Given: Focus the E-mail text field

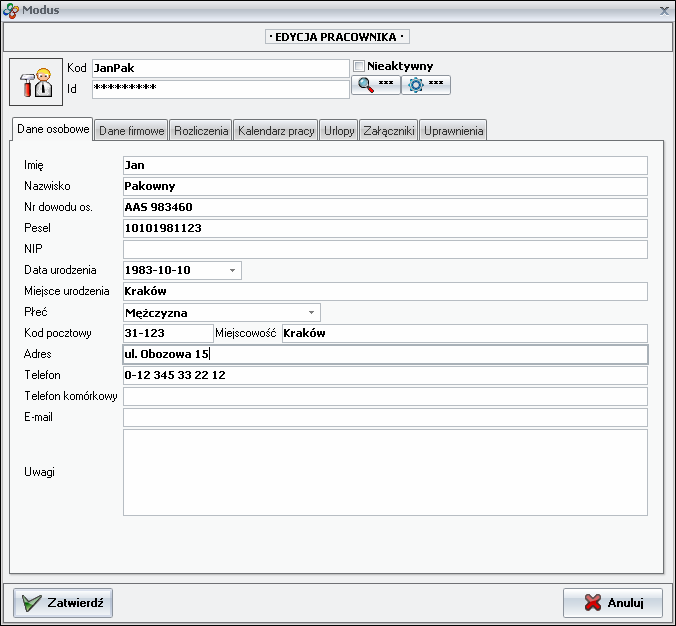Looking at the screenshot, I should tap(385, 417).
